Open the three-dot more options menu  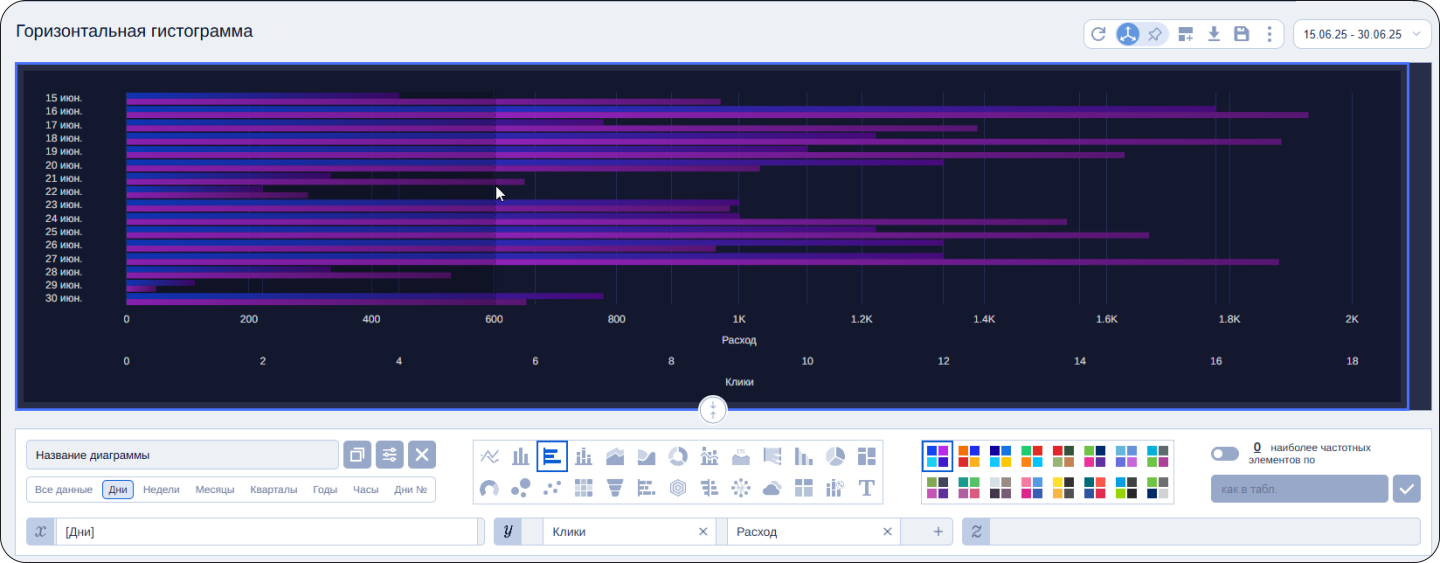pos(1269,34)
